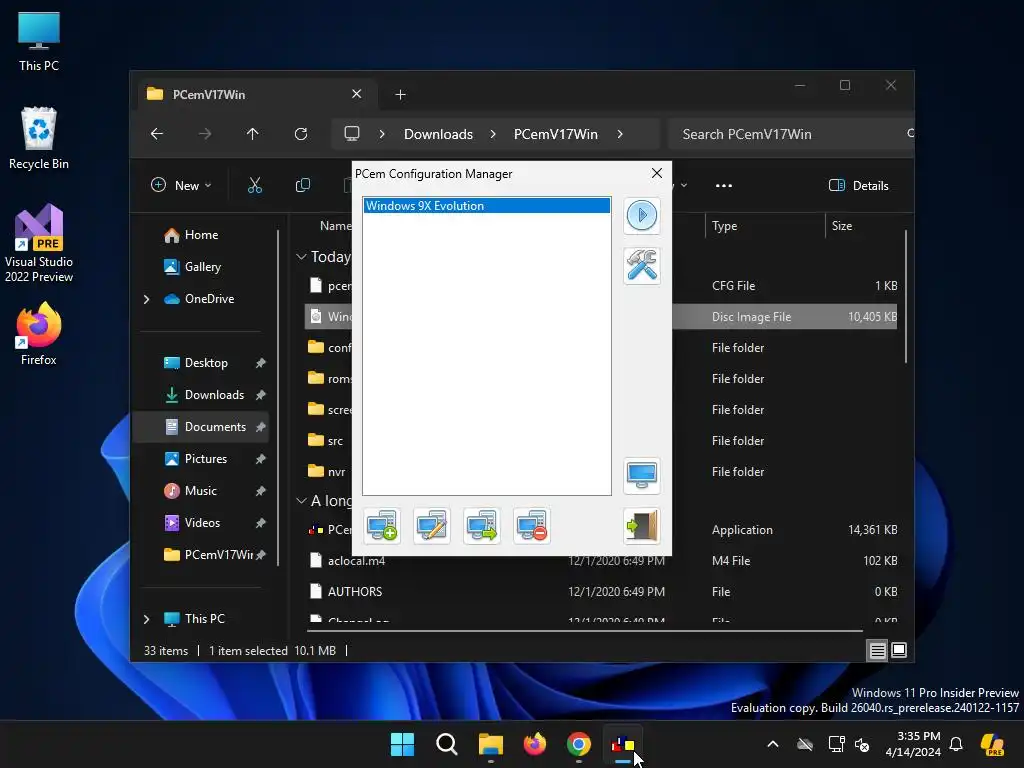The image size is (1024, 768).
Task: Launch Chrome from the taskbar
Action: coord(579,744)
